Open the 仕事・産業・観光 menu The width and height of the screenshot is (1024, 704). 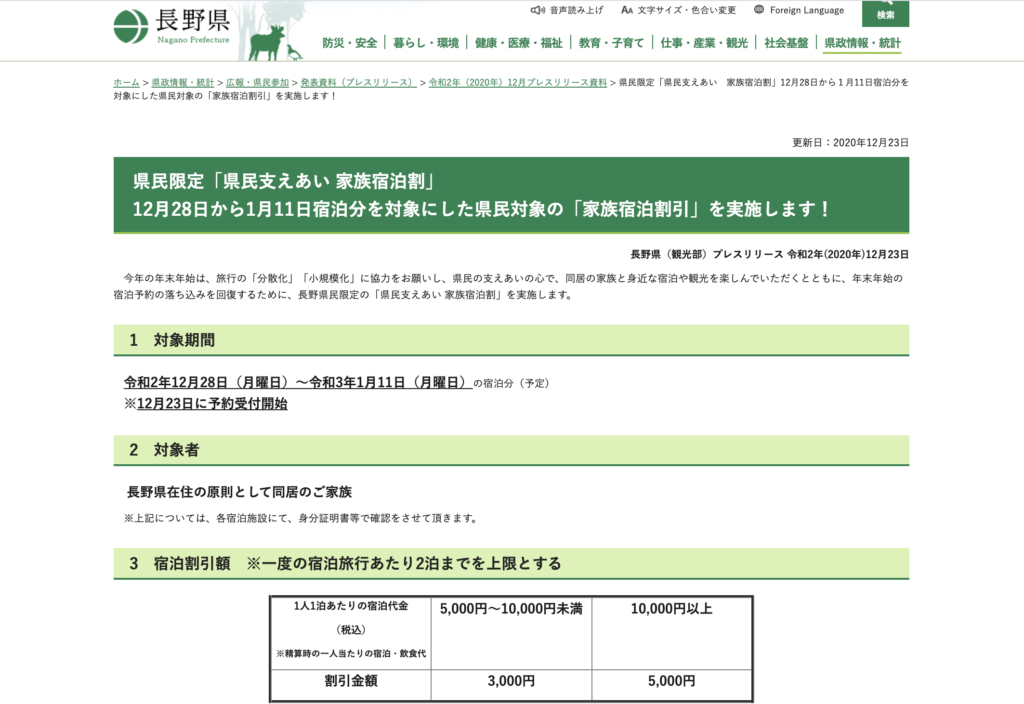point(704,43)
